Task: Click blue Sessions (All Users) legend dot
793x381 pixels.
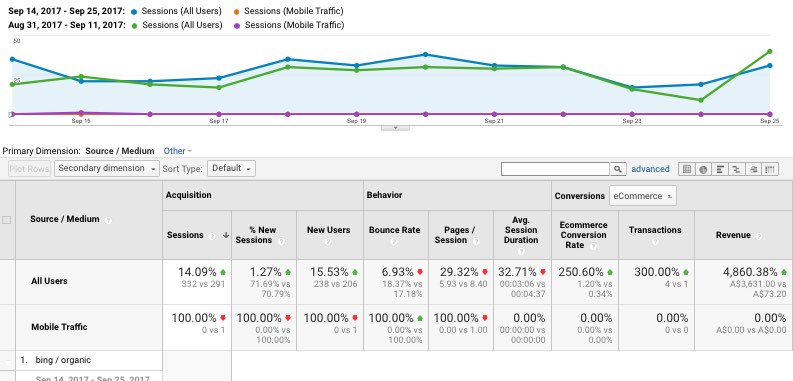Action: (134, 12)
